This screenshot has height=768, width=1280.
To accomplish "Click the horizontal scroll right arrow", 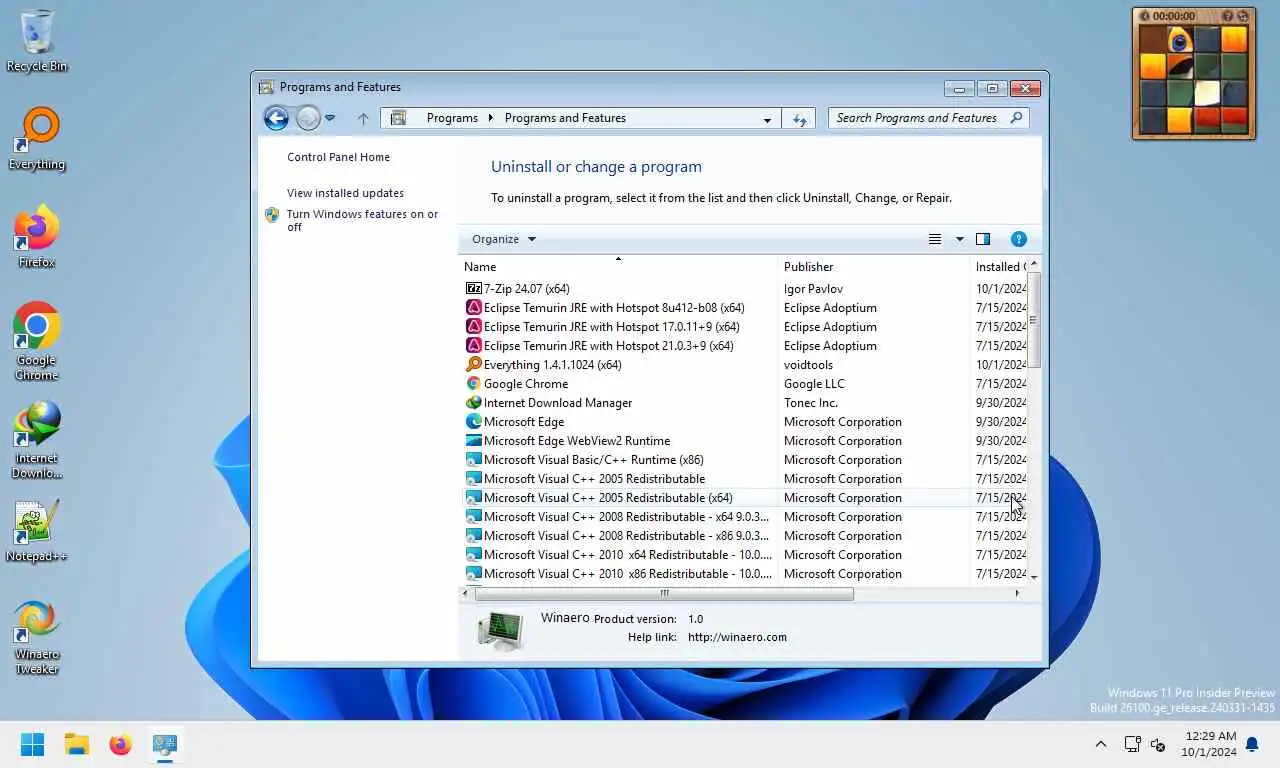I will [1017, 594].
